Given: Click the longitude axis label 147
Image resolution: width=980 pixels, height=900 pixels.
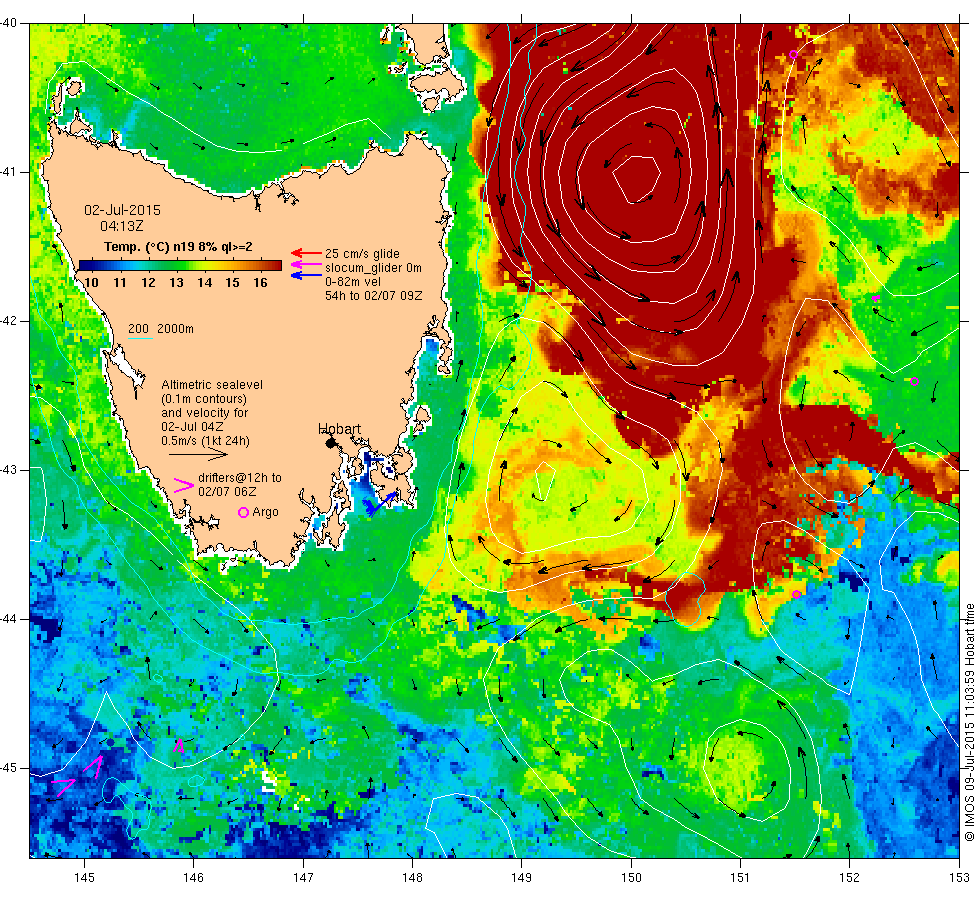Looking at the screenshot, I should coord(303,878).
